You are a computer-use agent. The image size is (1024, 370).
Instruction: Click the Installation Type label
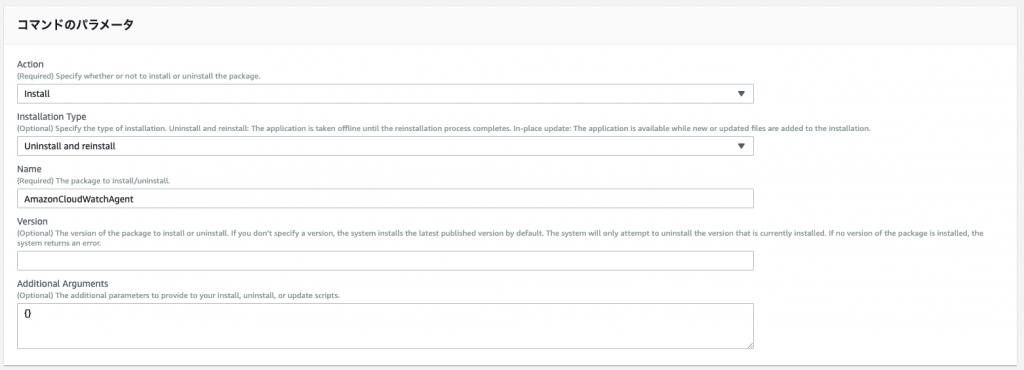[52, 117]
